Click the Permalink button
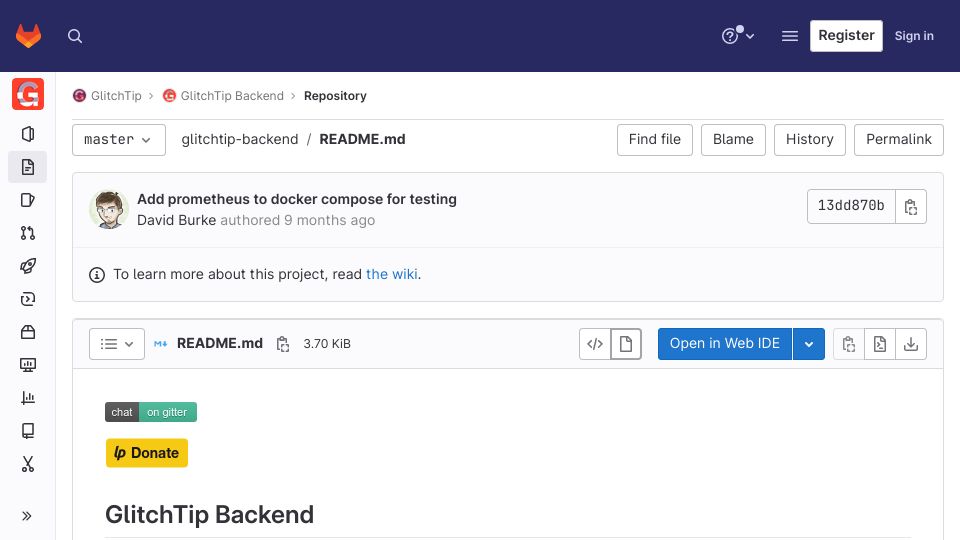960x540 pixels. point(898,140)
